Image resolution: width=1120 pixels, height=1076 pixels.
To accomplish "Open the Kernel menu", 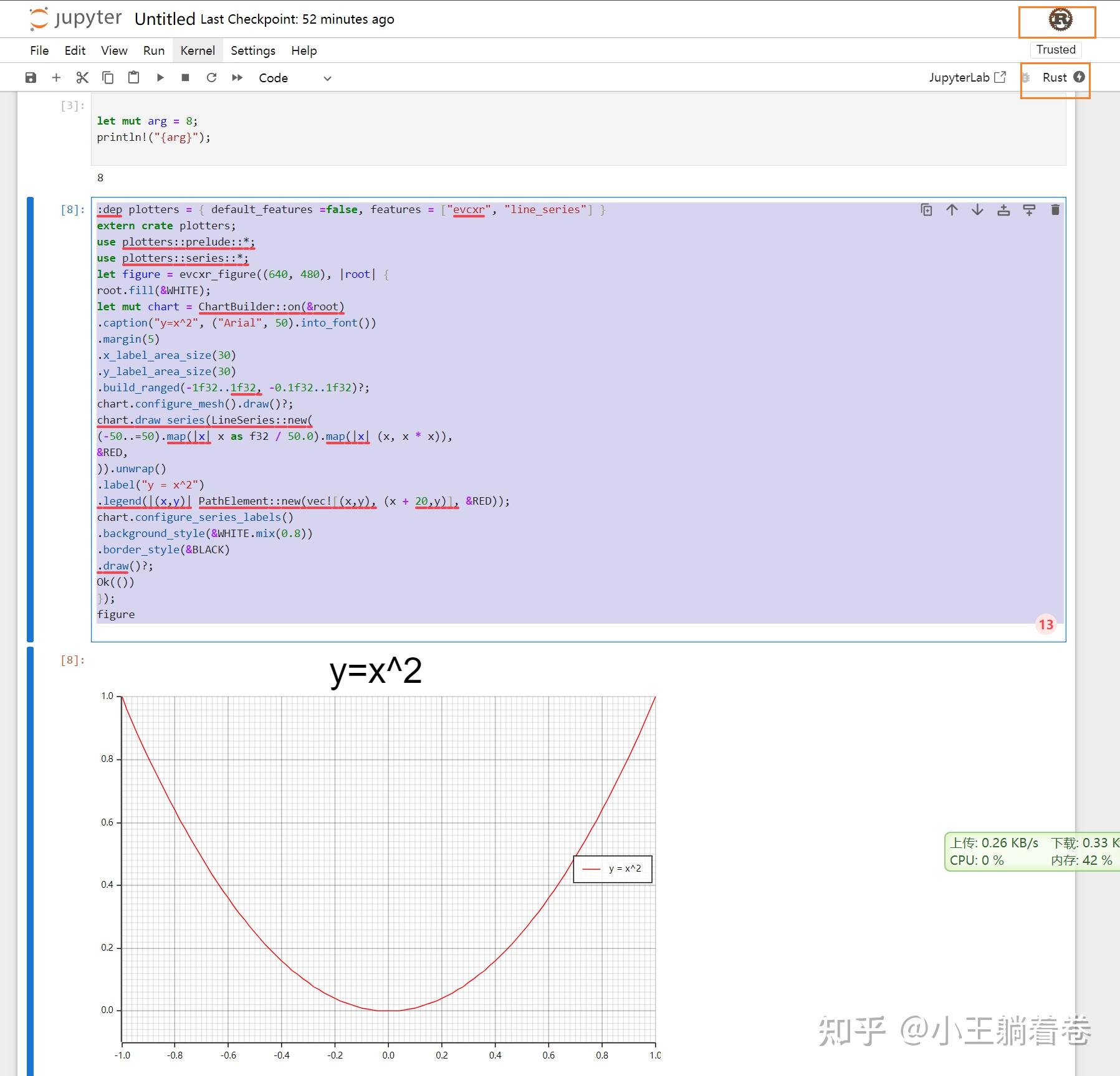I will 198,50.
